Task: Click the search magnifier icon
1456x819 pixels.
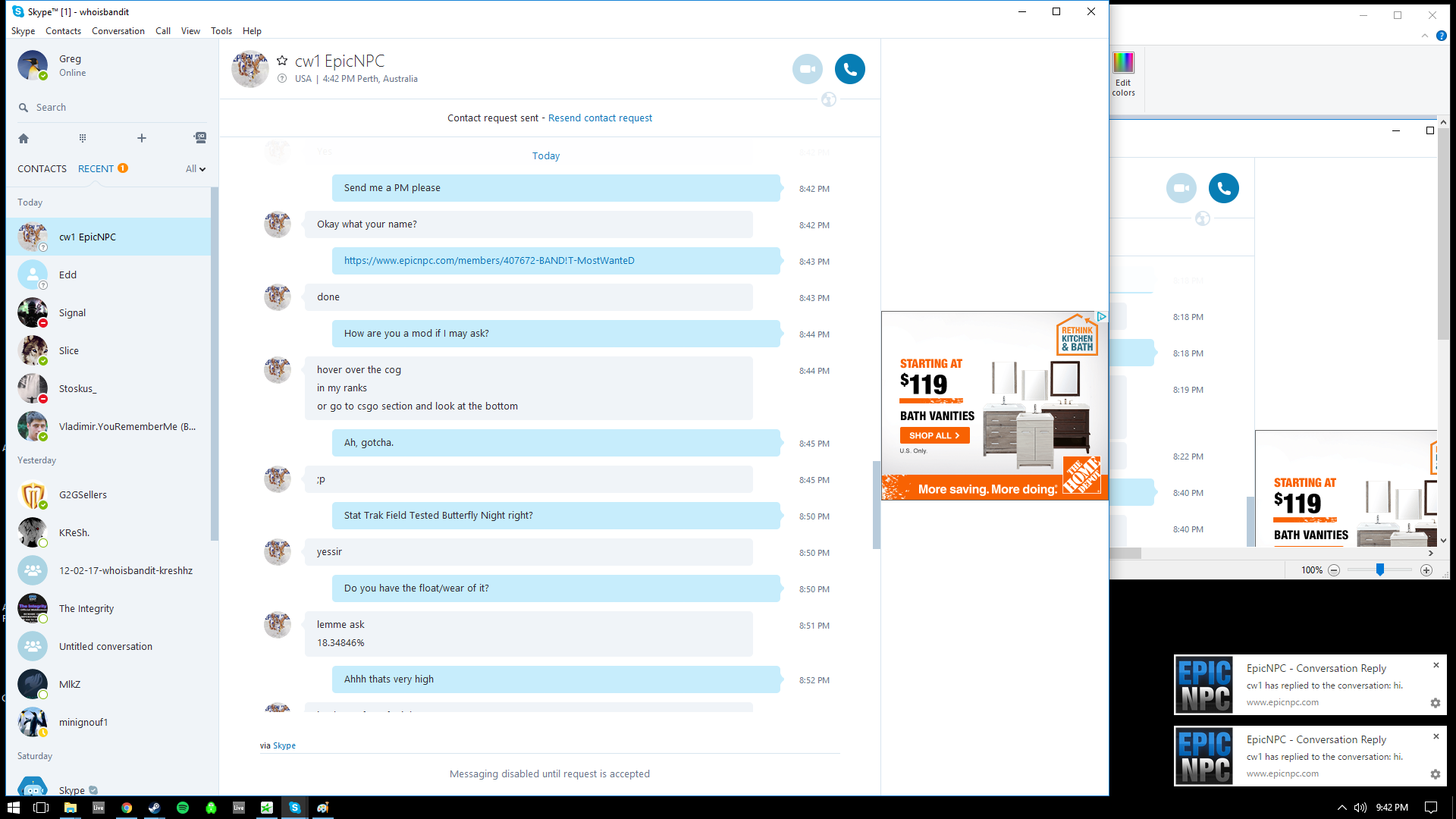Action: point(24,108)
